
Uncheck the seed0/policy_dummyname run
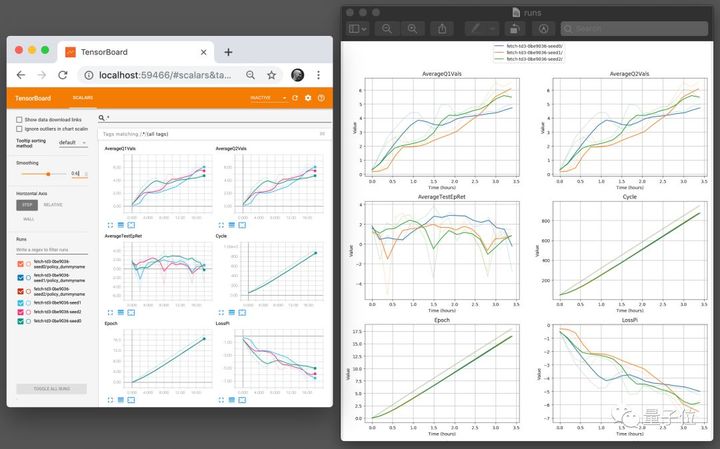pos(20,264)
